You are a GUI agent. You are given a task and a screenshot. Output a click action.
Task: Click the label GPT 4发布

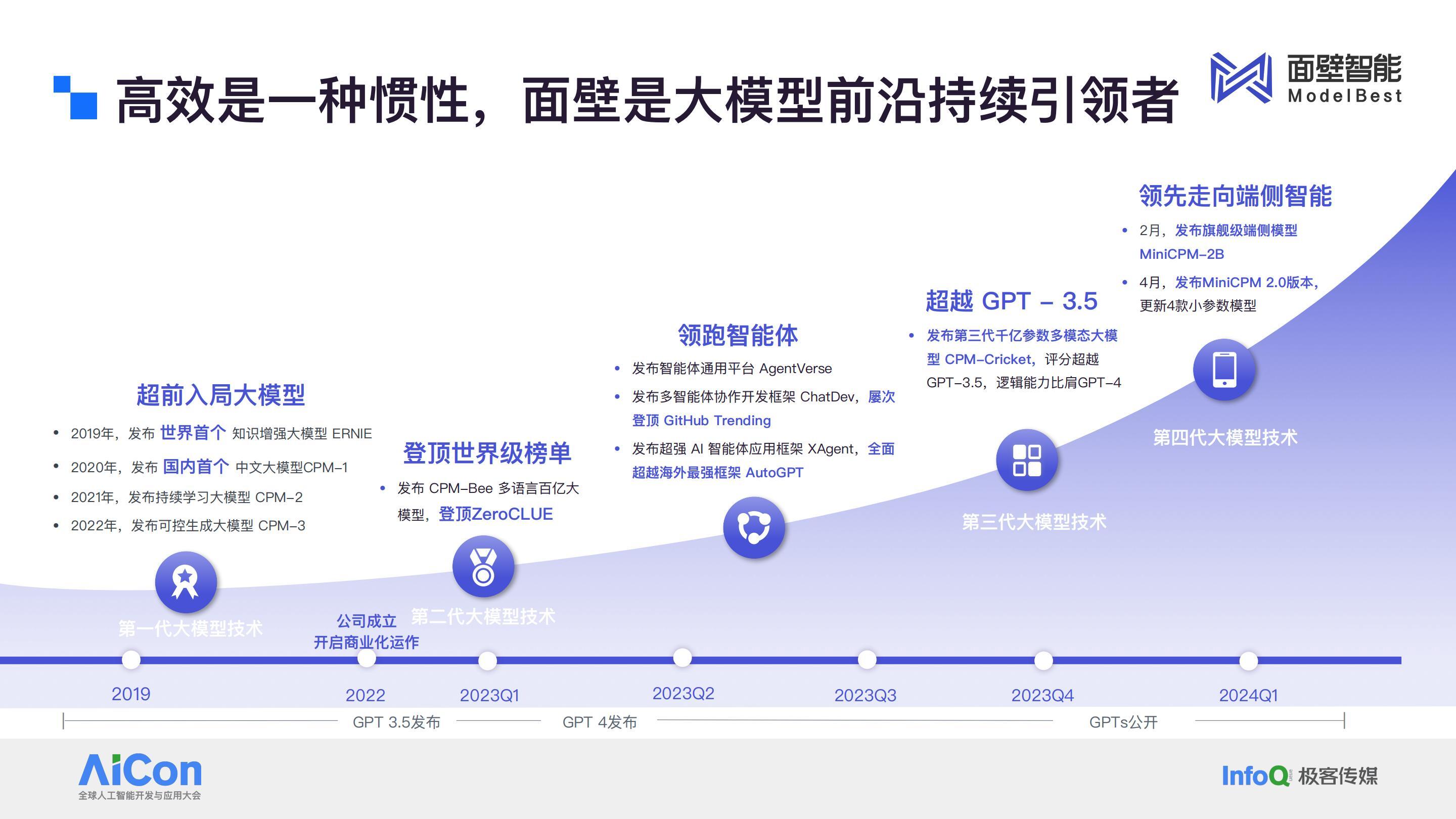pos(600,722)
